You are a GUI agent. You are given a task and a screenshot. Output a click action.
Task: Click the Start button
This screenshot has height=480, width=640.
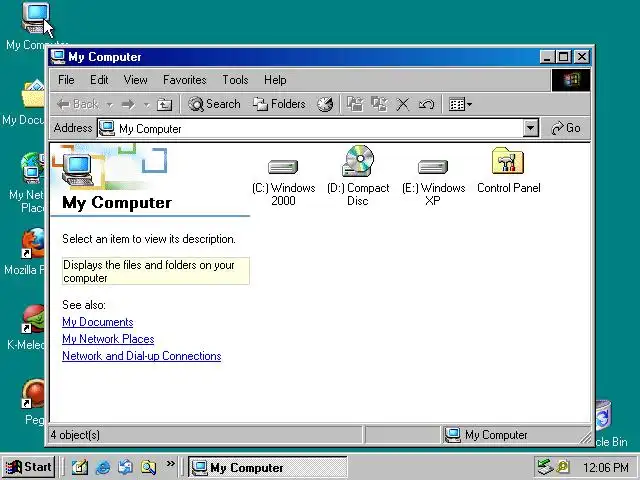[29, 467]
